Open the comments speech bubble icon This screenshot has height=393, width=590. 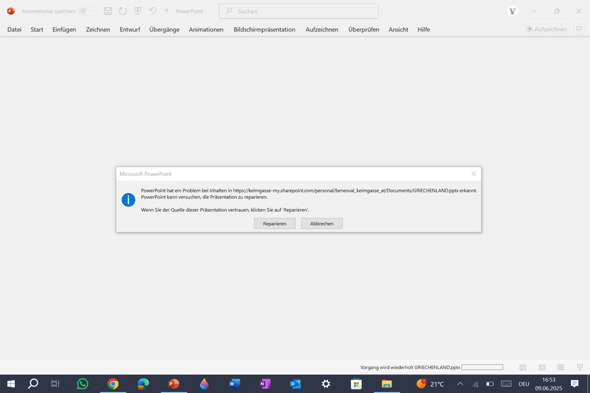pyautogui.click(x=579, y=29)
